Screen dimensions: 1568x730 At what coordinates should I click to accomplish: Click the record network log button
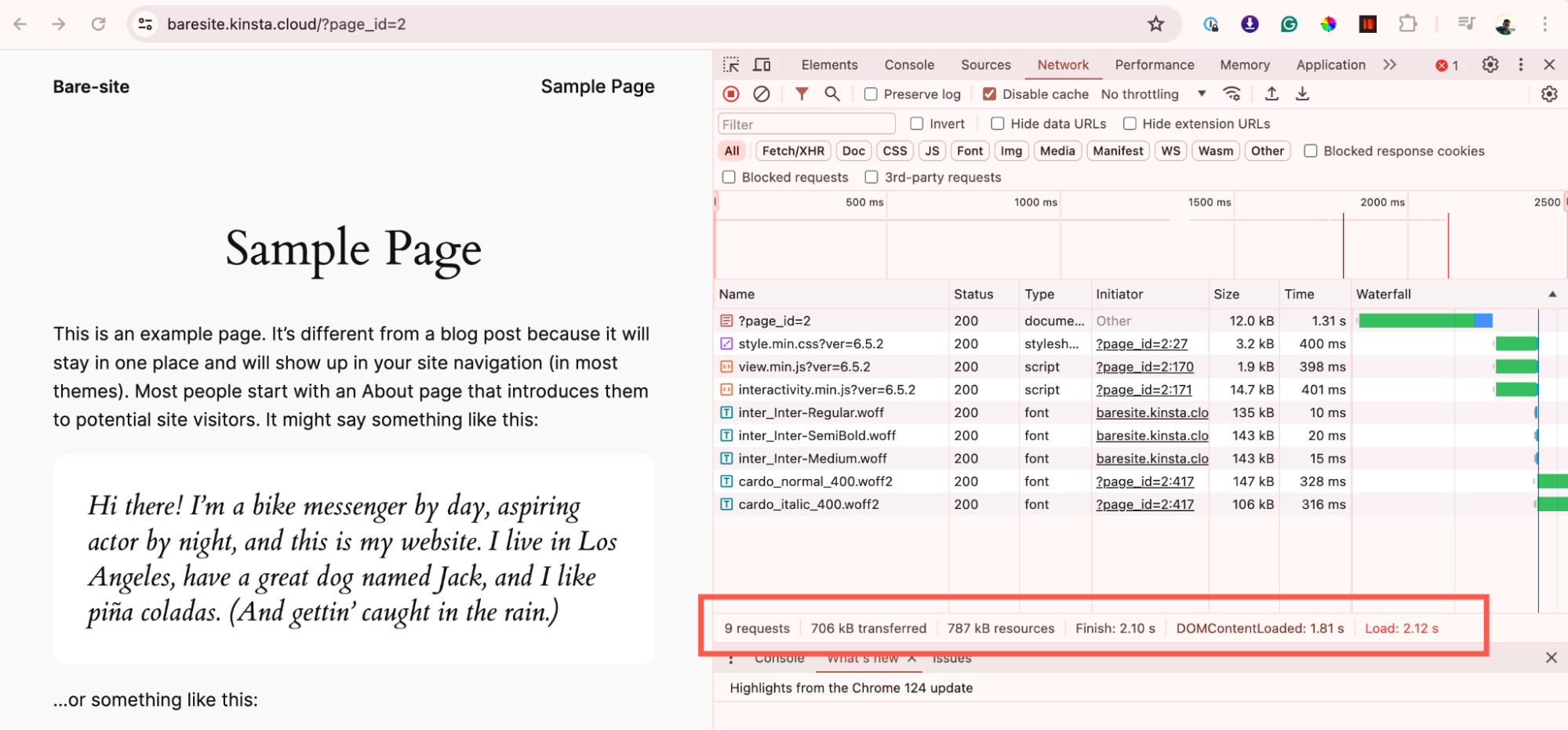[731, 94]
